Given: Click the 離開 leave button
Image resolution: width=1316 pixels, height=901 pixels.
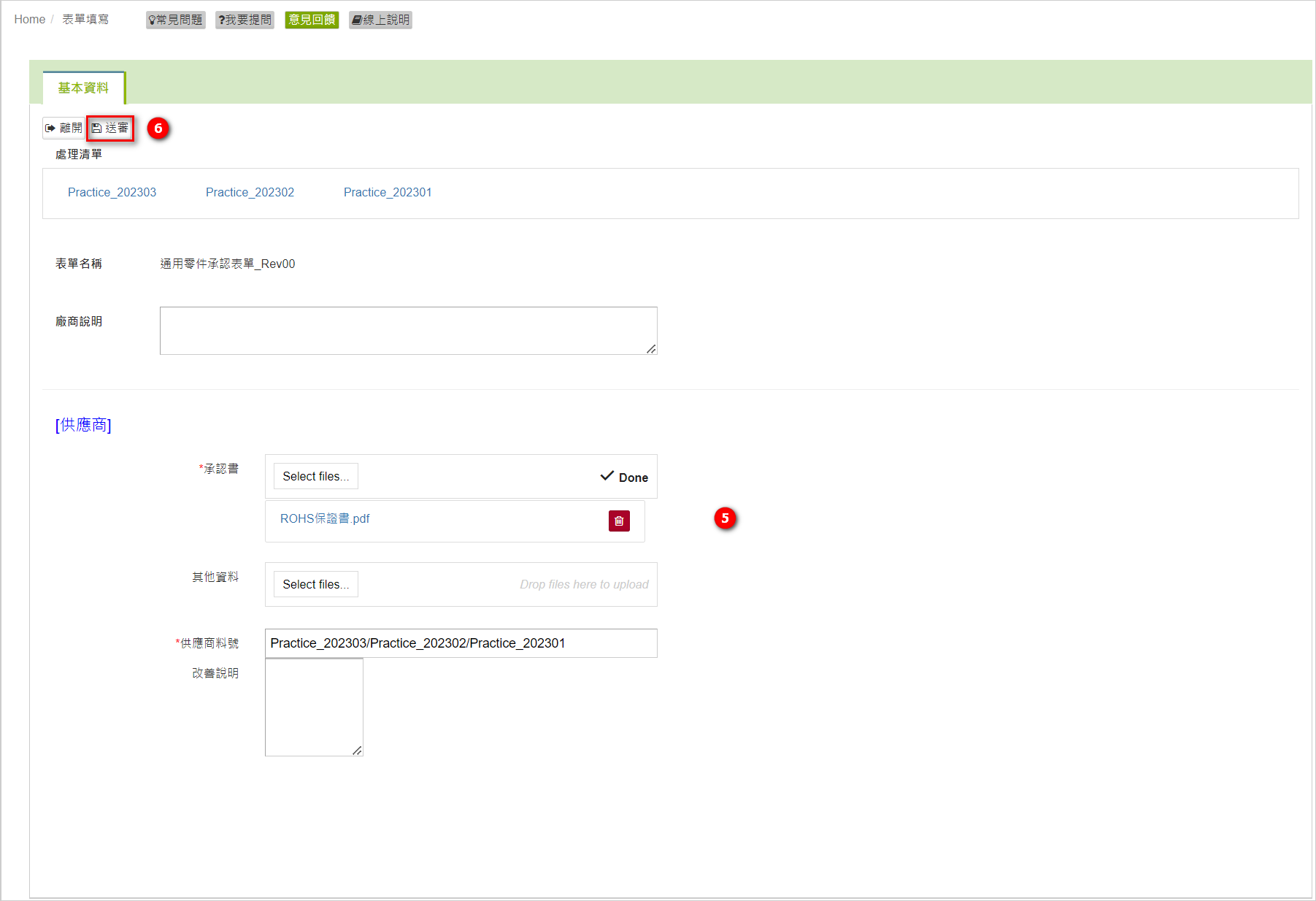Looking at the screenshot, I should pyautogui.click(x=64, y=128).
